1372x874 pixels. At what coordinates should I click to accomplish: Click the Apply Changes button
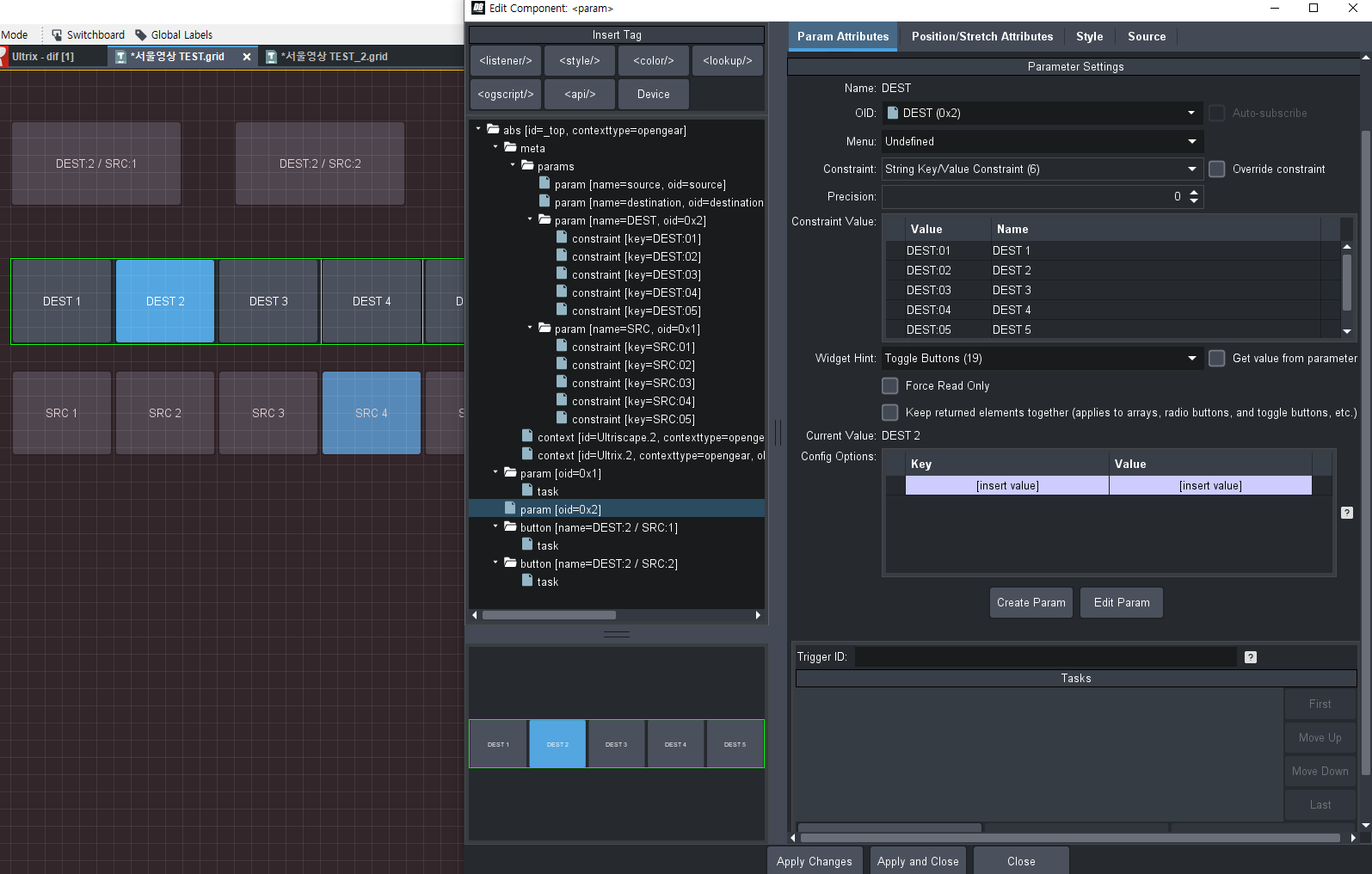[814, 861]
